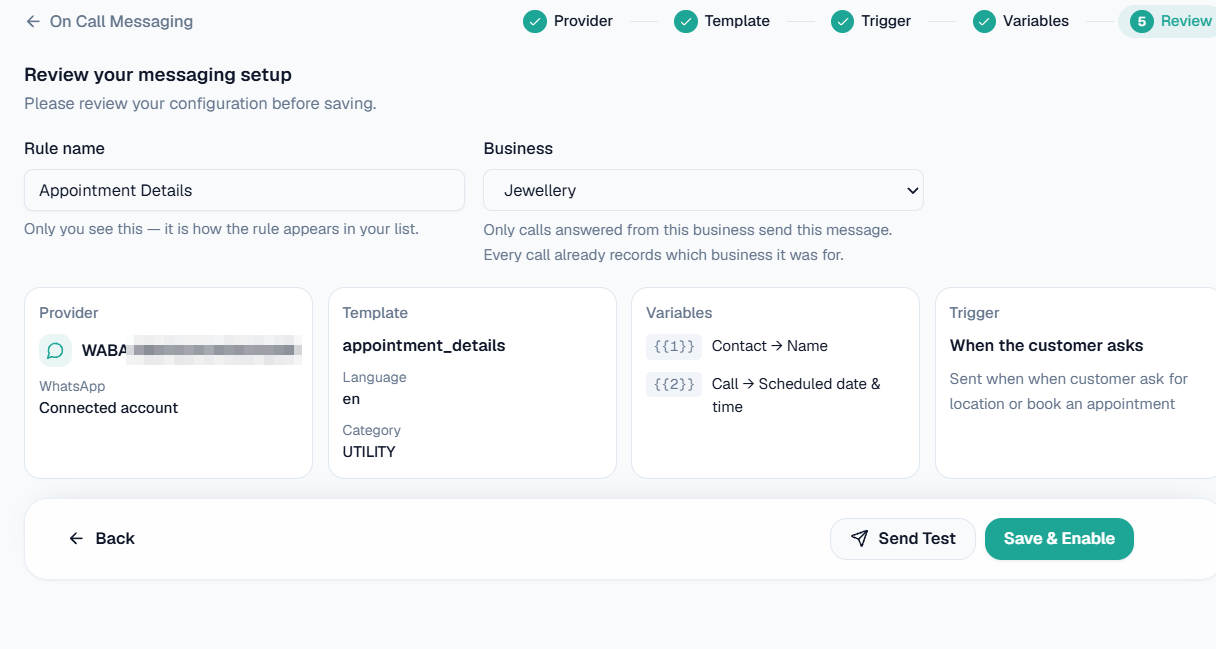This screenshot has height=649, width=1216.
Task: Click the {{2}} variable tag
Action: tap(674, 384)
